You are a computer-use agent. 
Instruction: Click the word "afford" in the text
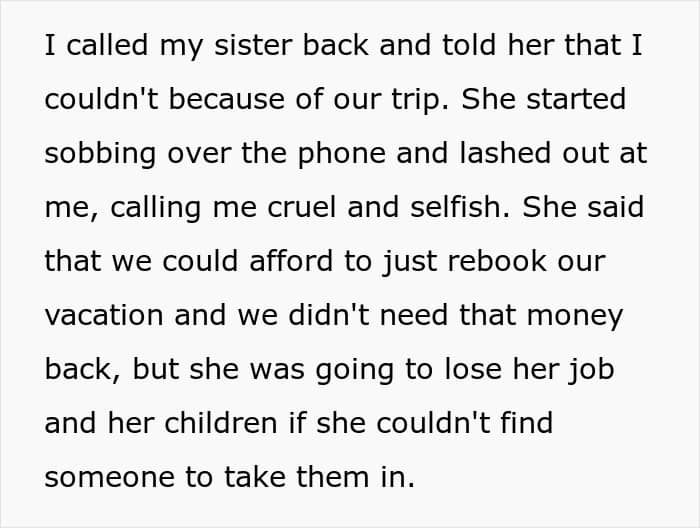pyautogui.click(x=291, y=261)
